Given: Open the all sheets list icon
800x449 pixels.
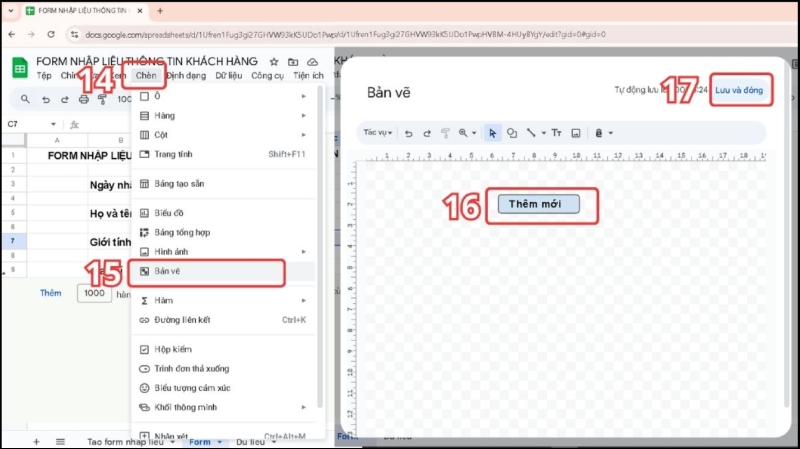Looking at the screenshot, I should [60, 441].
